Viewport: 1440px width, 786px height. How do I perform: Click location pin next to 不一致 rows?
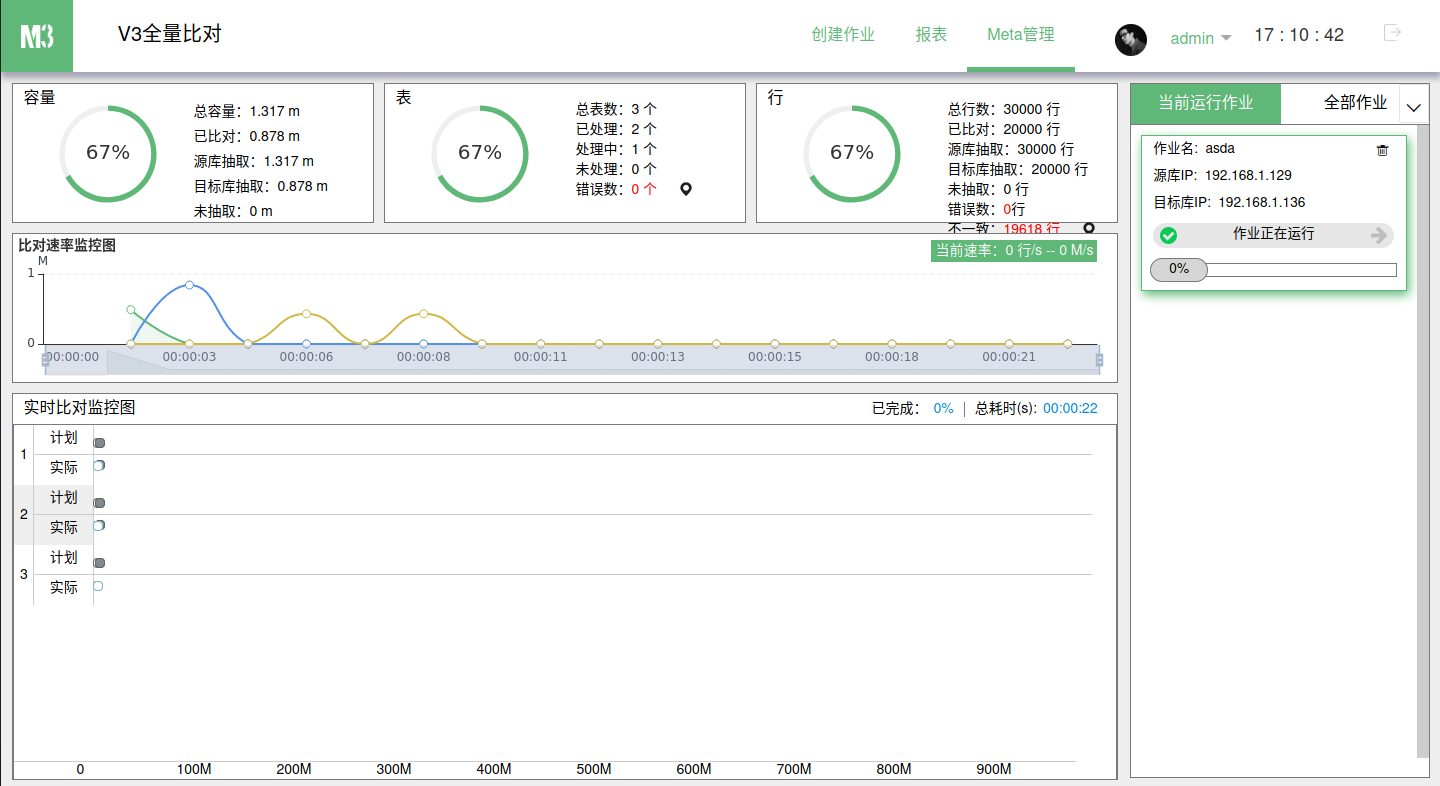1089,228
